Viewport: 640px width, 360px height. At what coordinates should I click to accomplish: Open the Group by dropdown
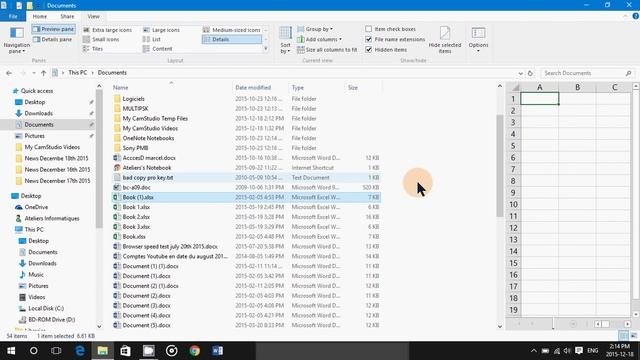click(315, 29)
